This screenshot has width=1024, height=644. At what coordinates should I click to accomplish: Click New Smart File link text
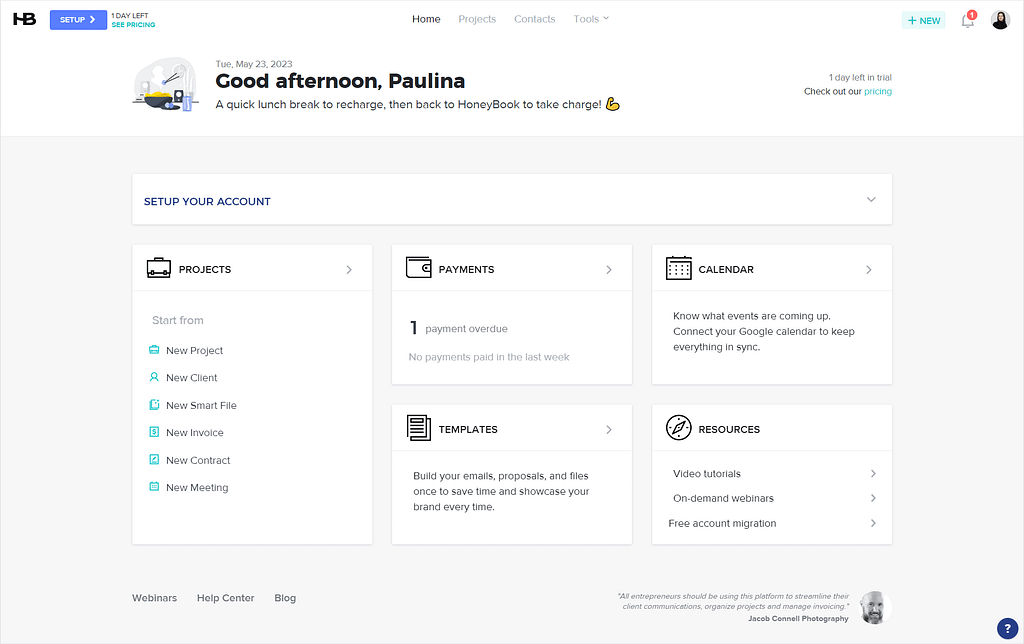tap(201, 406)
